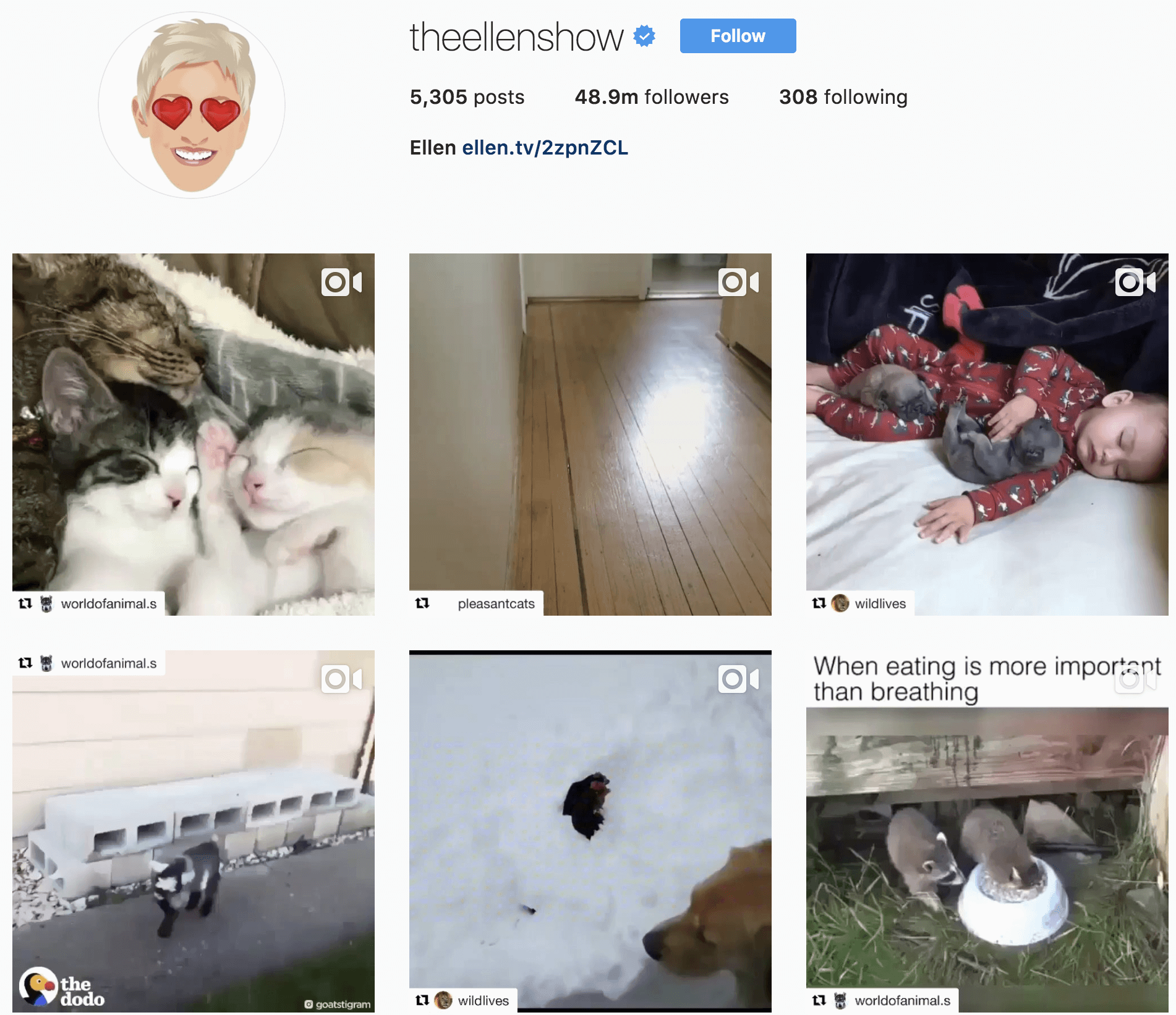Click the 5,305 posts count
The width and height of the screenshot is (1176, 1015).
coord(467,97)
